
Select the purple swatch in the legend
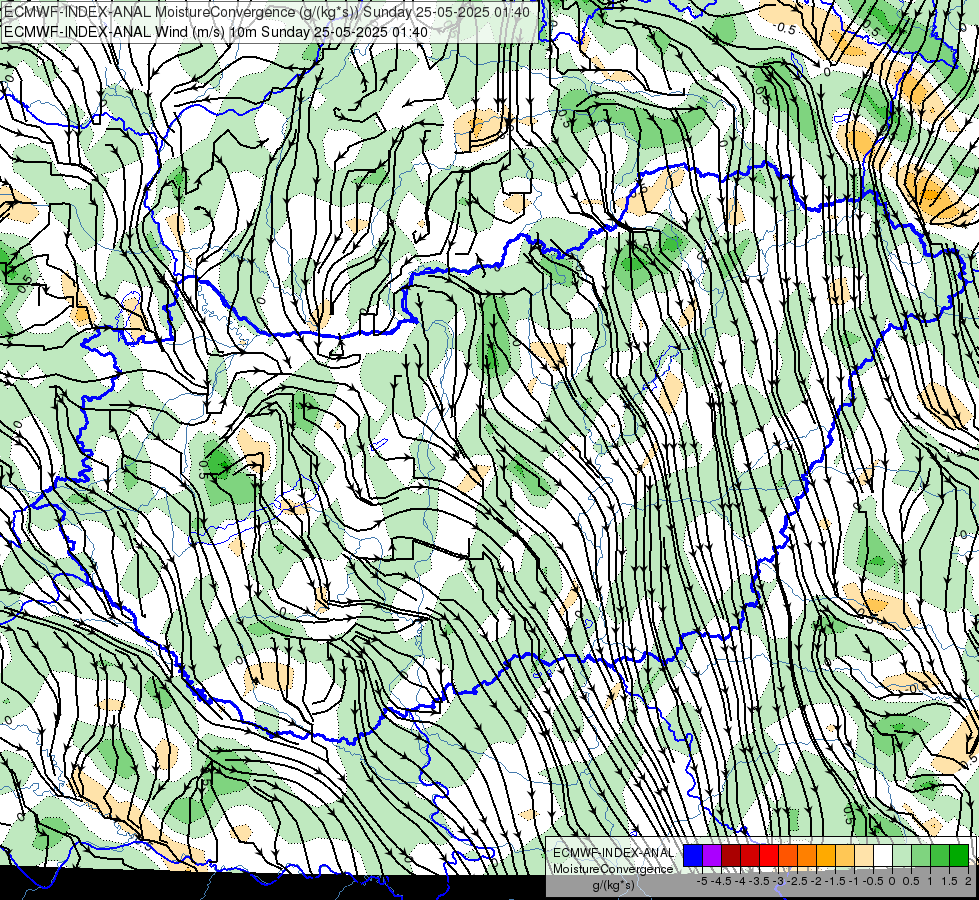point(712,855)
